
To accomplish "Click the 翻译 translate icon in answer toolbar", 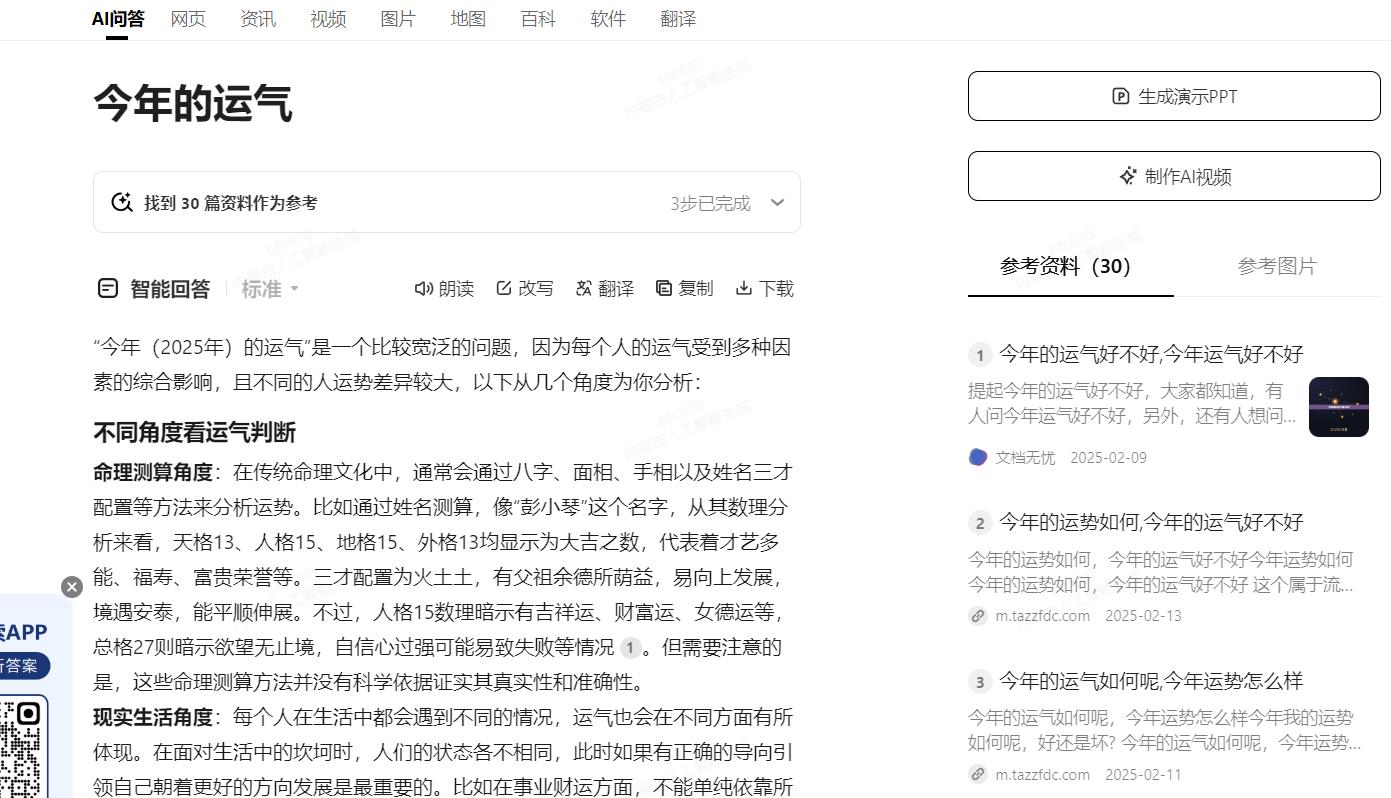I will pos(584,288).
